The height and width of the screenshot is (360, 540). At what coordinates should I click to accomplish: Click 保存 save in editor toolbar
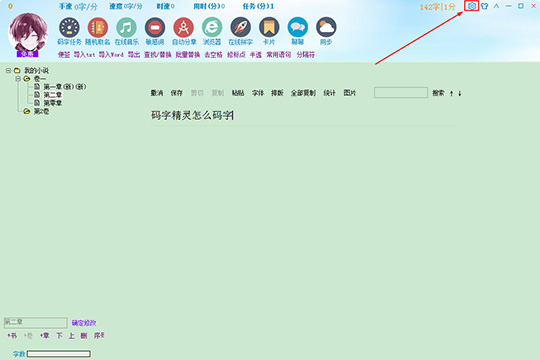point(177,93)
